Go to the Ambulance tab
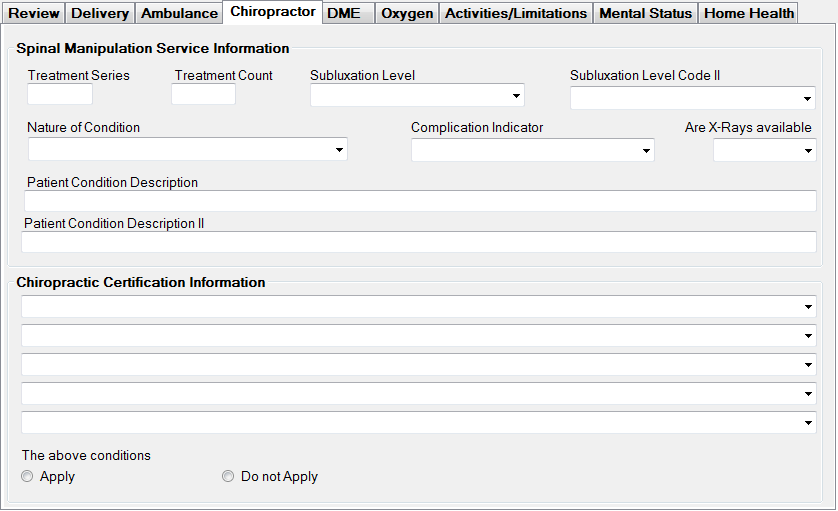This screenshot has width=838, height=511. [179, 13]
